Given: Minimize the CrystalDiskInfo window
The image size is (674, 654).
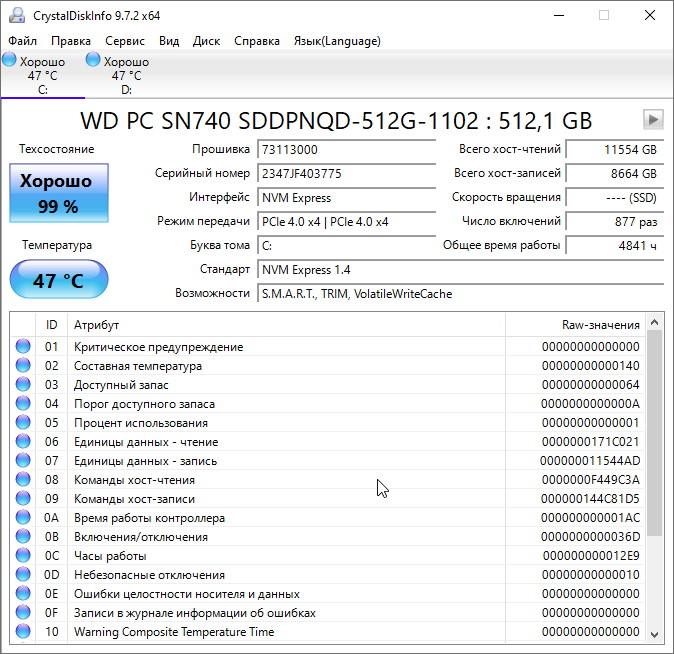Looking at the screenshot, I should (559, 15).
